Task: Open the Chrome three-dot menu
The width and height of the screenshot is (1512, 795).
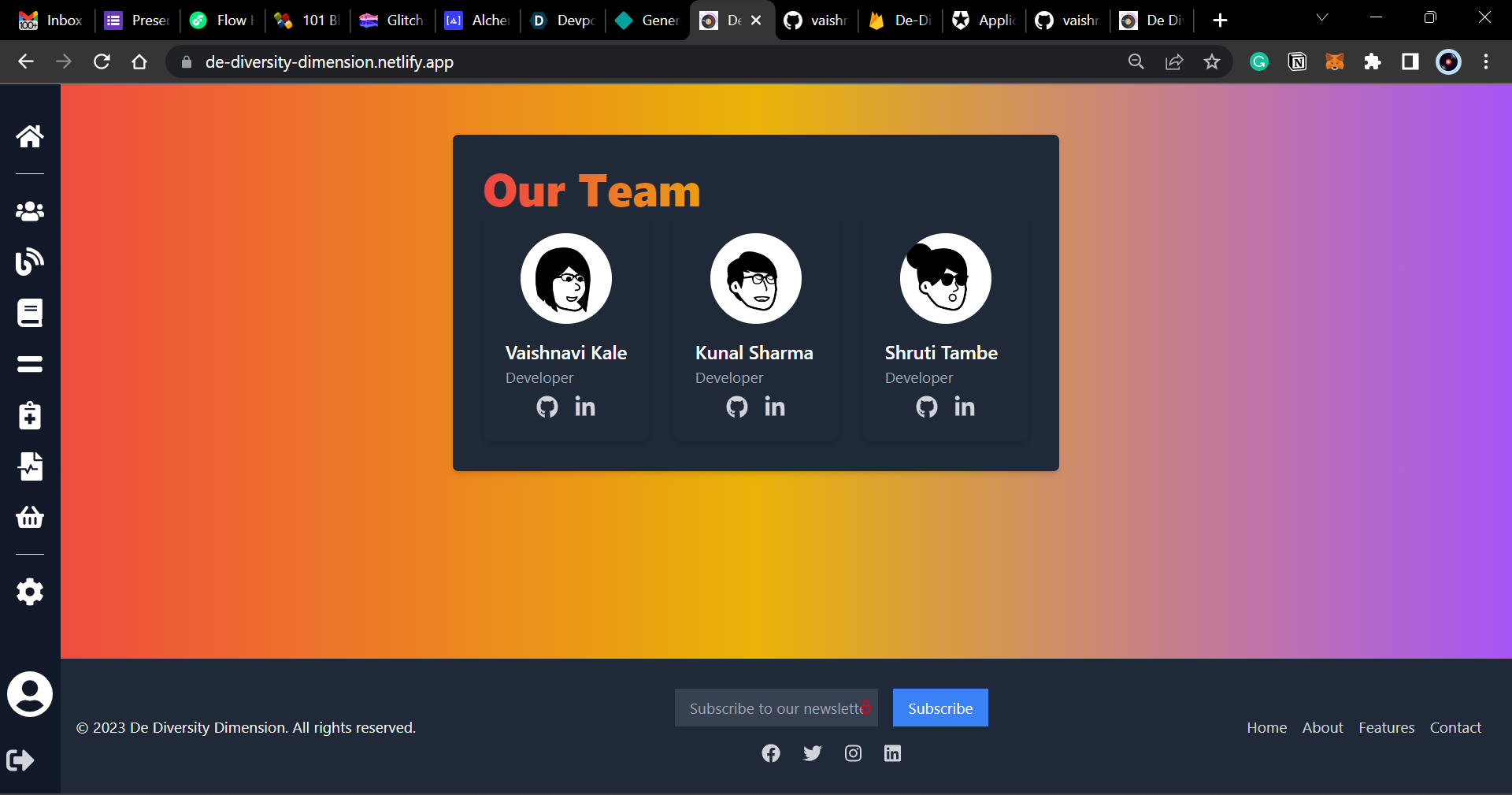Action: pyautogui.click(x=1486, y=61)
